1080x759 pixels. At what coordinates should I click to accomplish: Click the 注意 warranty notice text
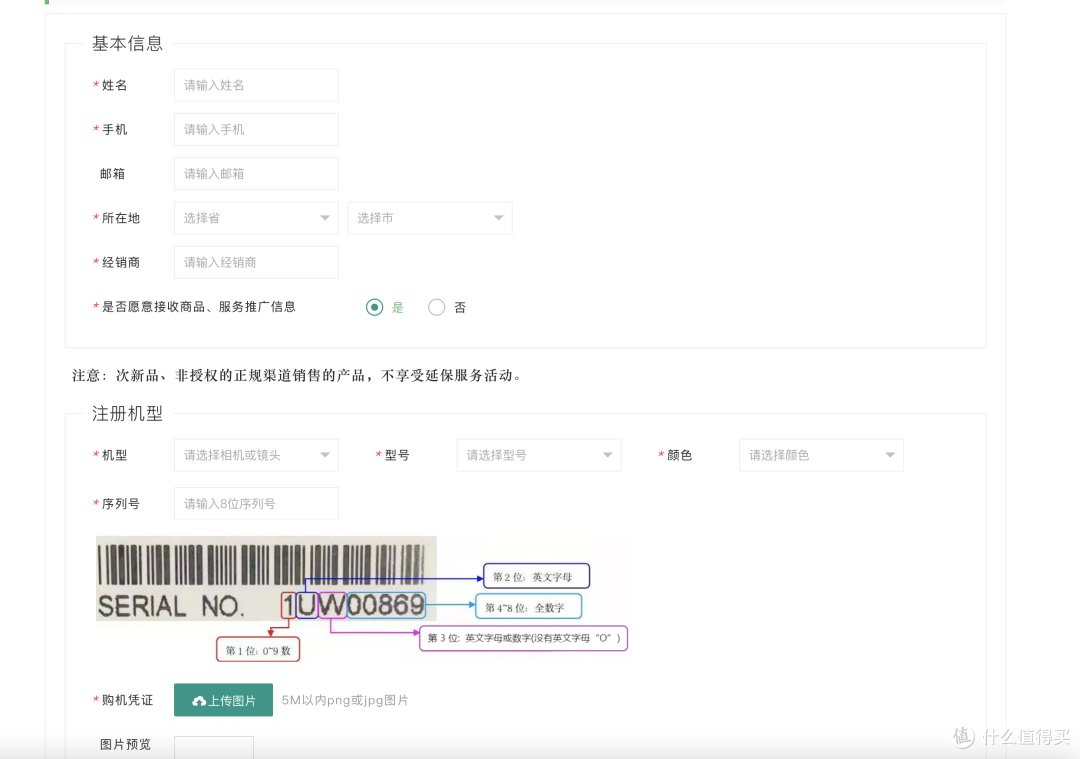tap(298, 375)
